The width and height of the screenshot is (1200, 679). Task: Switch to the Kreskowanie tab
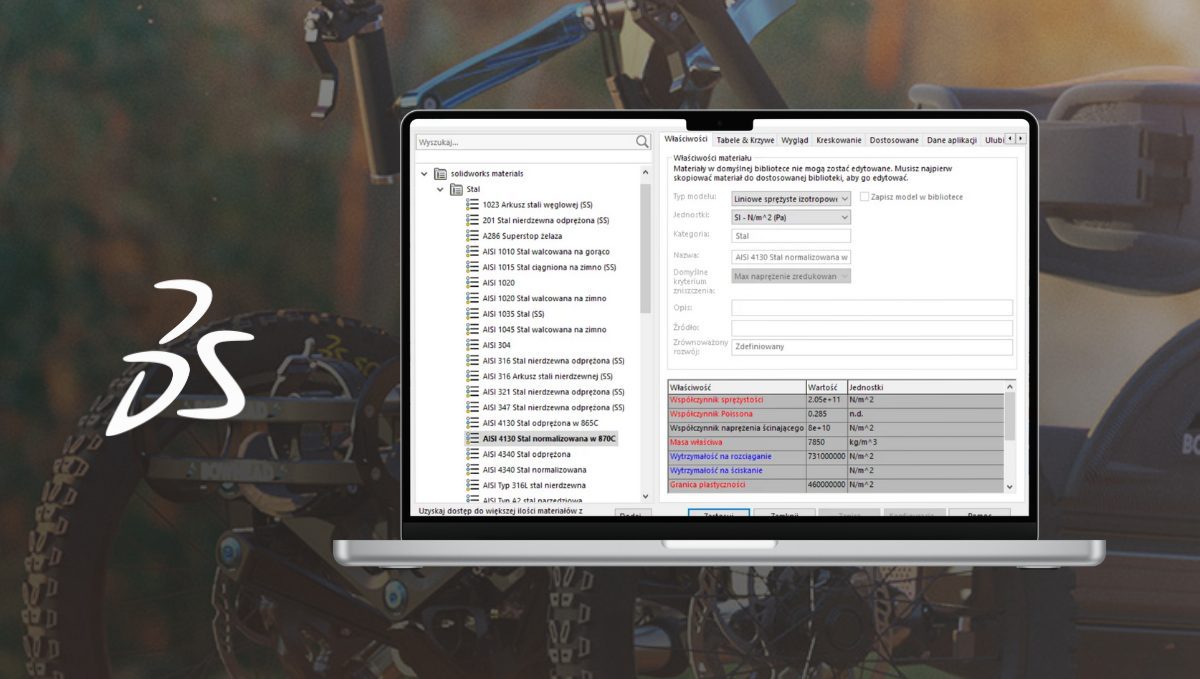click(838, 141)
